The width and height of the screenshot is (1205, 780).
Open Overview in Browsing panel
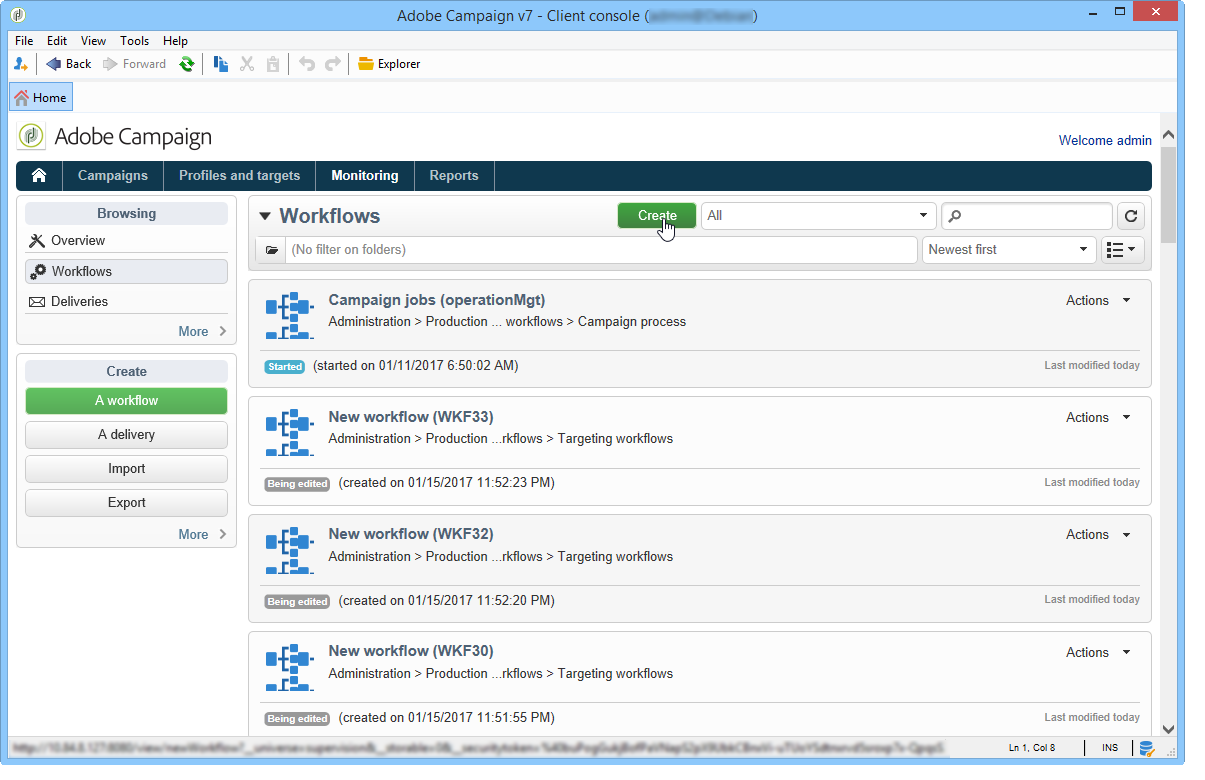pyautogui.click(x=126, y=241)
